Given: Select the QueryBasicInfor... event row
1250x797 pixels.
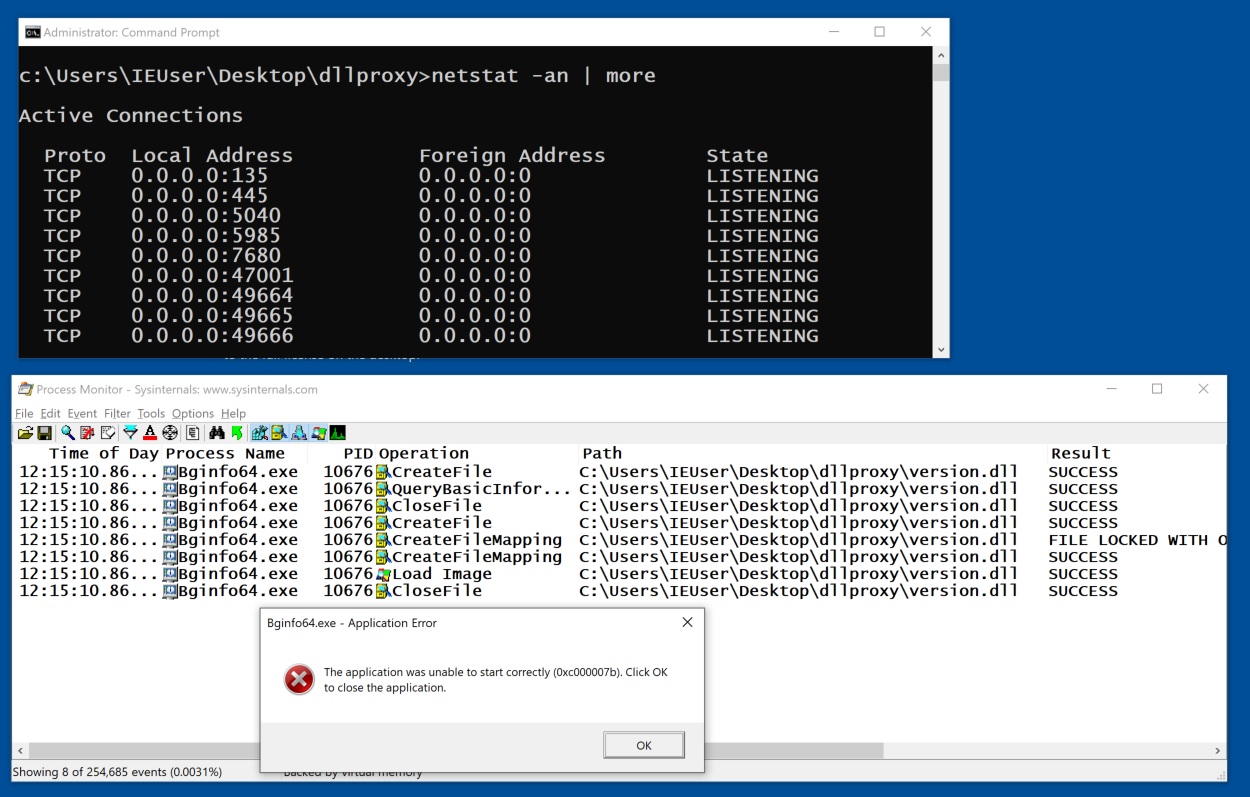Looking at the screenshot, I should click(620, 489).
